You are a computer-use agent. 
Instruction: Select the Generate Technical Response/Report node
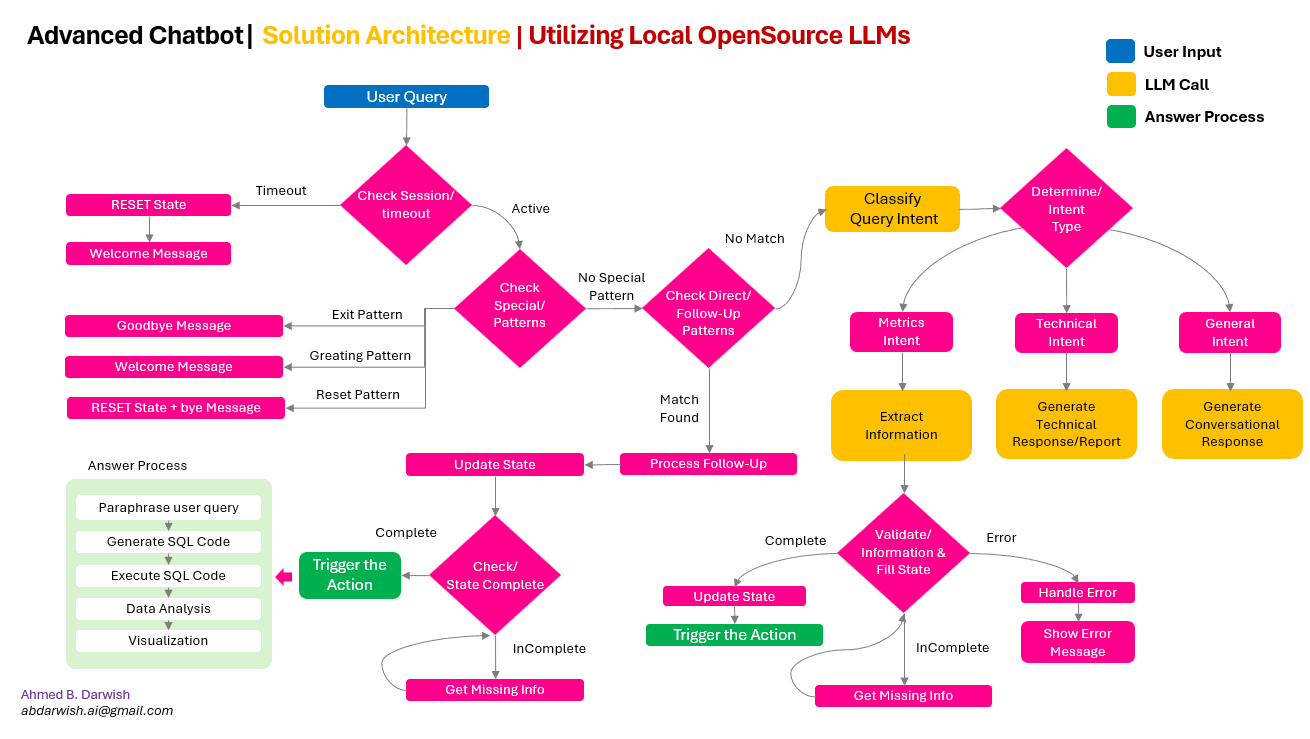[x=1066, y=424]
